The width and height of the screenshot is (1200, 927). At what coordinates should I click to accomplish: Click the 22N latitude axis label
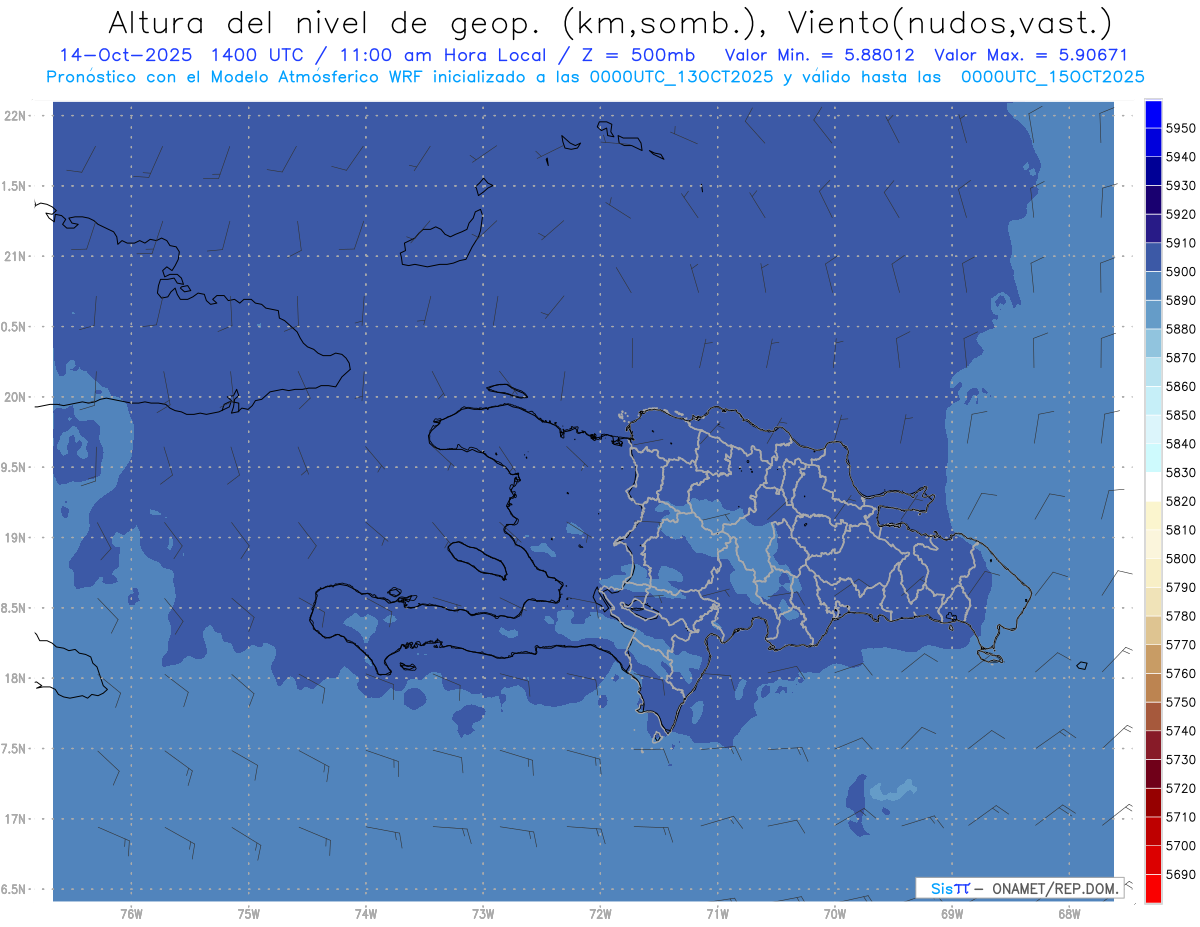click(17, 116)
